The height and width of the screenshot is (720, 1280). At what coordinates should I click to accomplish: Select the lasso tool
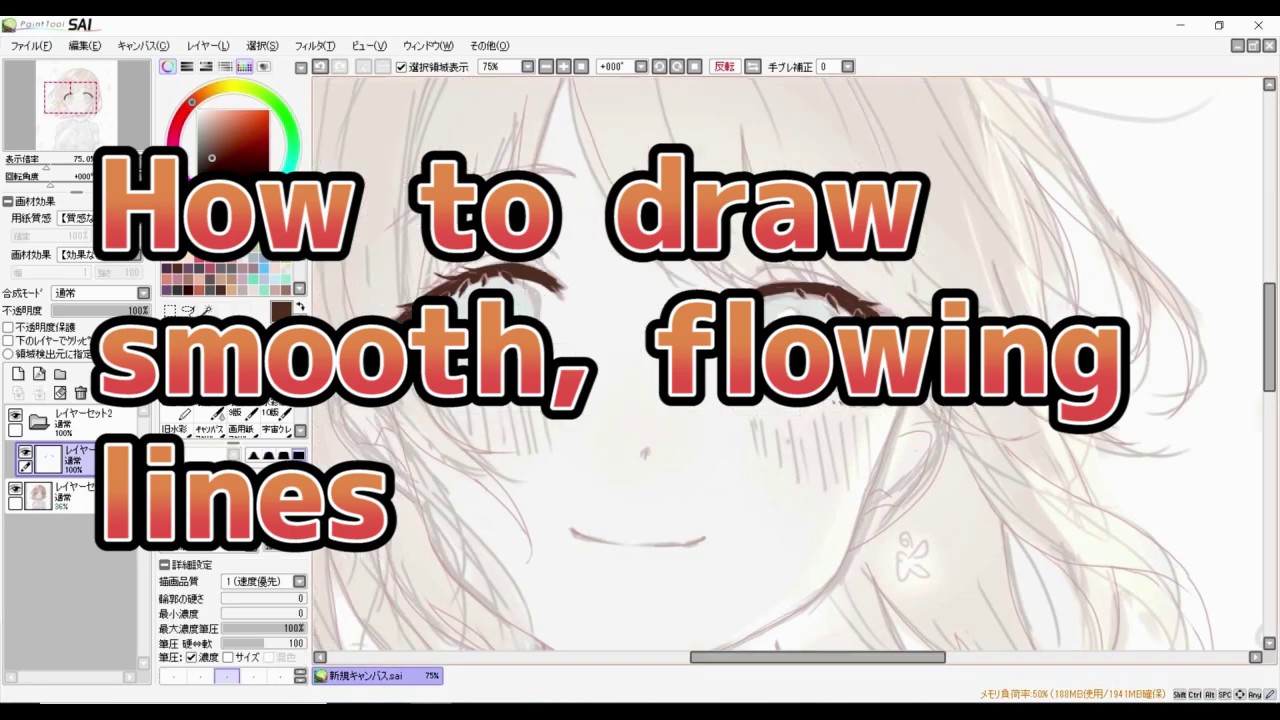click(x=188, y=311)
